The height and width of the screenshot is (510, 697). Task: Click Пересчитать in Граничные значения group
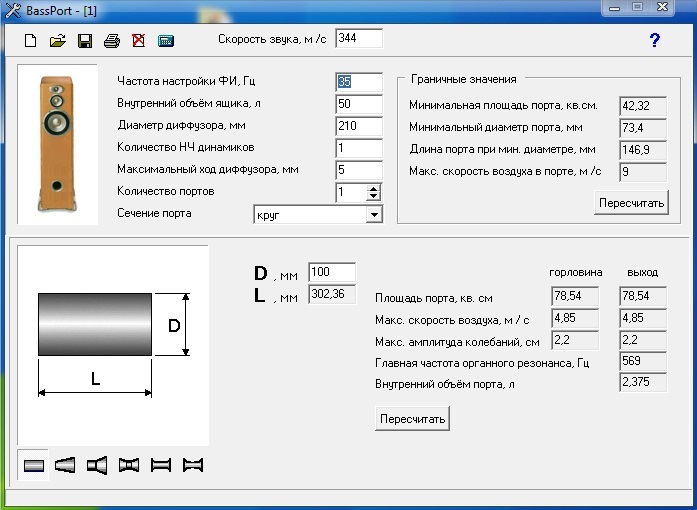click(x=631, y=203)
